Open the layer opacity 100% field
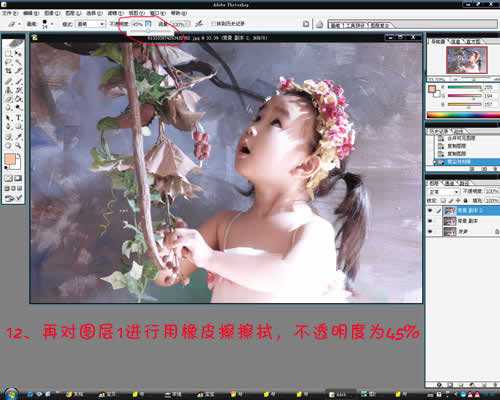This screenshot has height=400, width=500. click(492, 191)
